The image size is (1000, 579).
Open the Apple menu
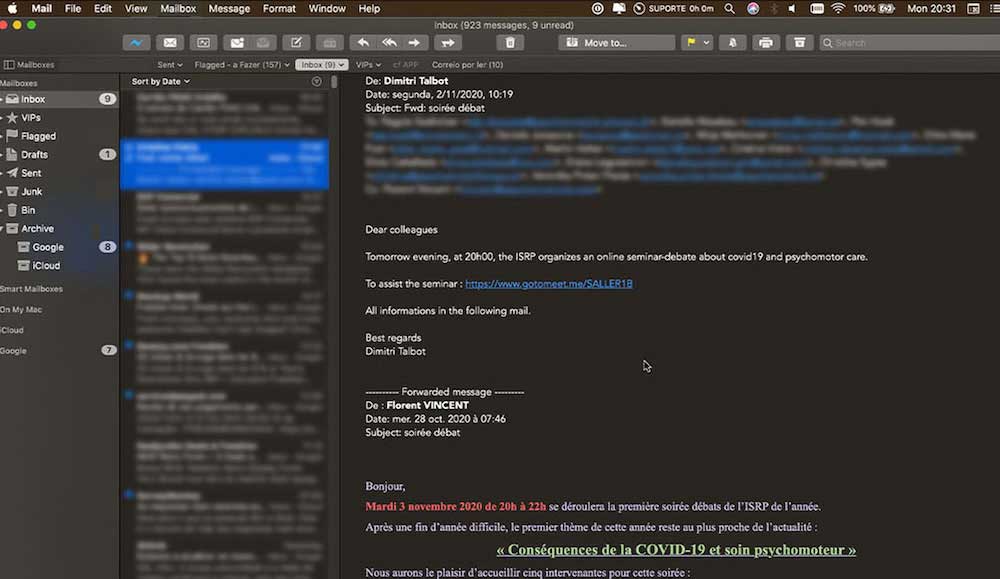pos(12,8)
